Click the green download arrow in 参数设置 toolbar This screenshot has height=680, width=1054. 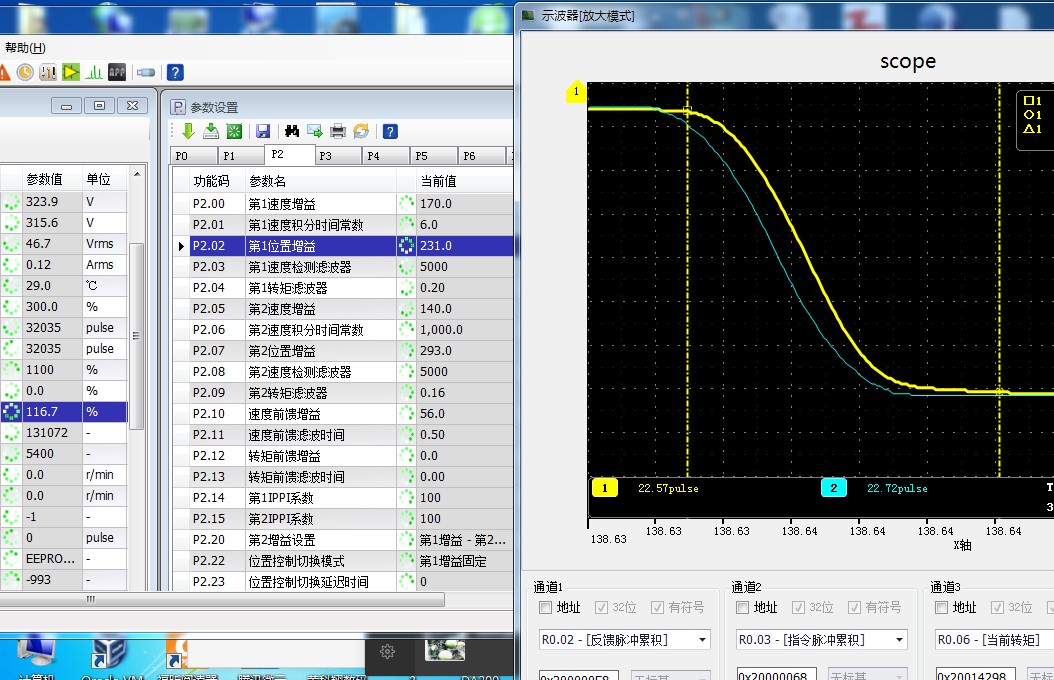tap(188, 131)
